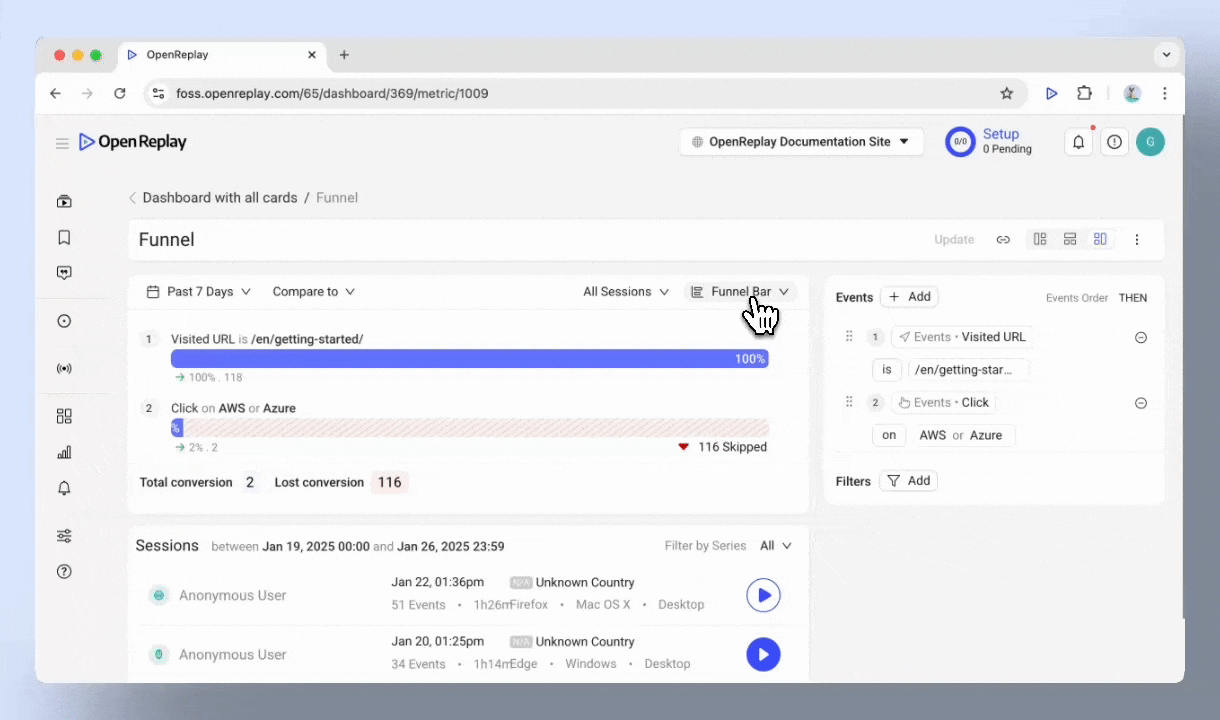The image size is (1220, 720).
Task: Open the Compare to dropdown
Action: (314, 292)
